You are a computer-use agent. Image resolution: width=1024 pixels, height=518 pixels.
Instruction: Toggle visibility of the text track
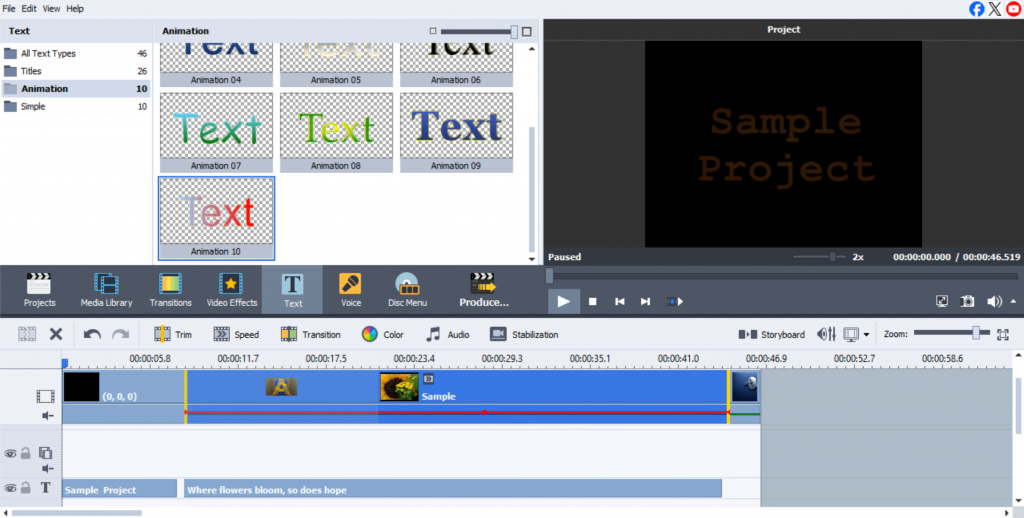[x=10, y=488]
